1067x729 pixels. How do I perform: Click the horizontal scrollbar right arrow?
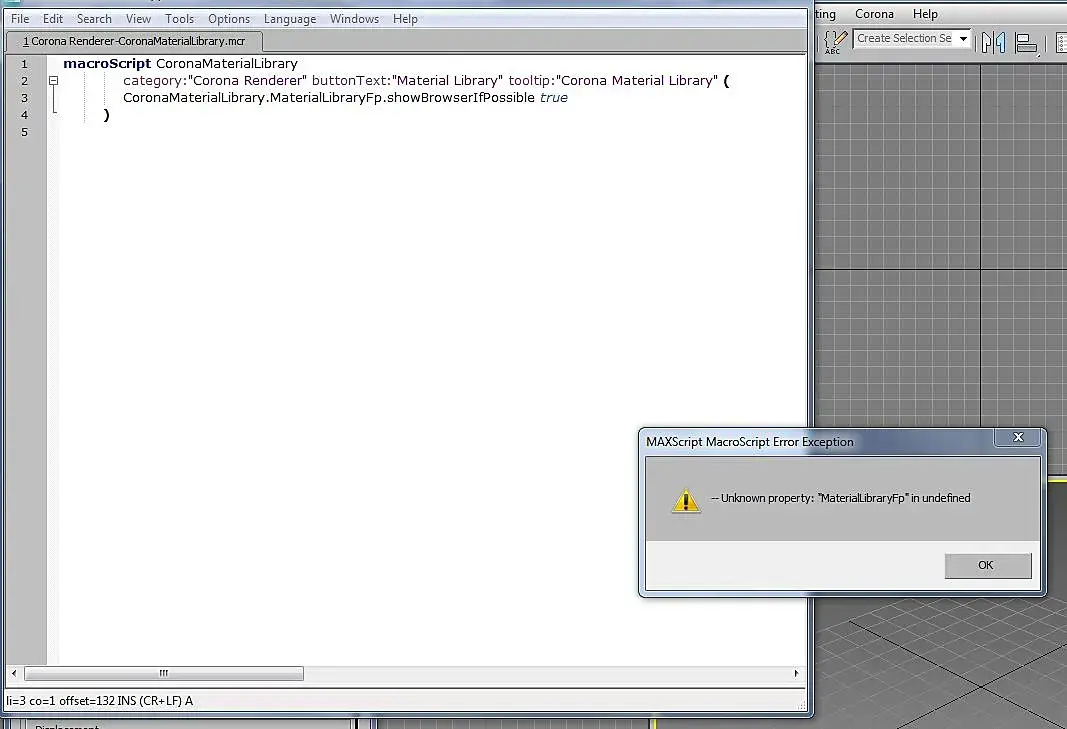coord(796,673)
